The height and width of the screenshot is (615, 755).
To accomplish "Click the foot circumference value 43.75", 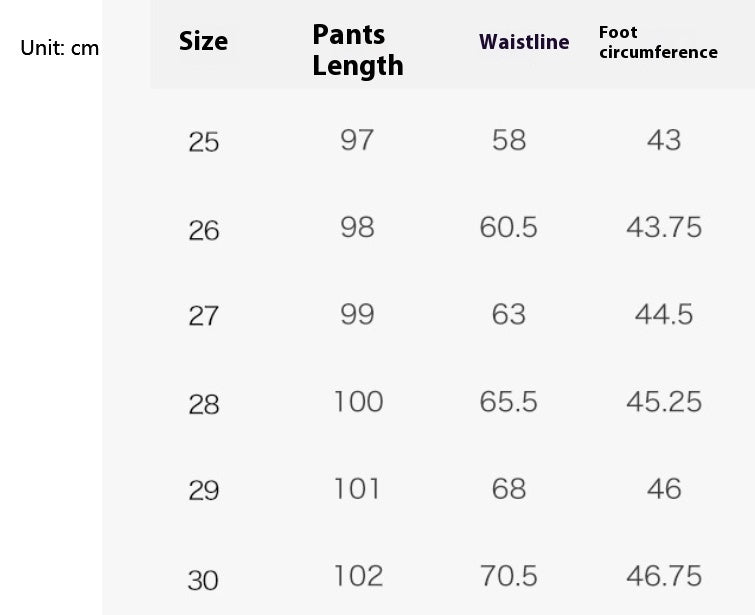I will (x=663, y=228).
